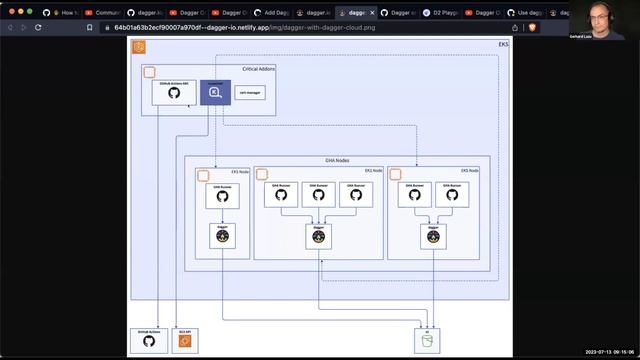Switch to the 'Use dagg' GitHub tab
Viewport: 640px width, 360px height.
pos(525,13)
